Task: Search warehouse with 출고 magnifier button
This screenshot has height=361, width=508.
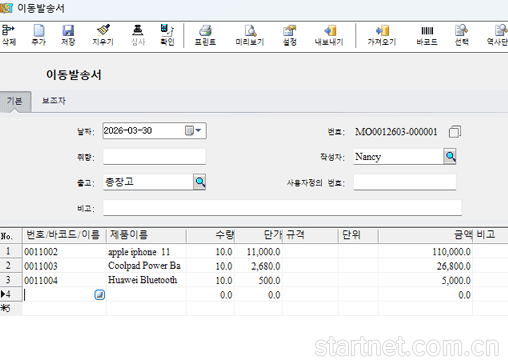Action: pyautogui.click(x=200, y=182)
